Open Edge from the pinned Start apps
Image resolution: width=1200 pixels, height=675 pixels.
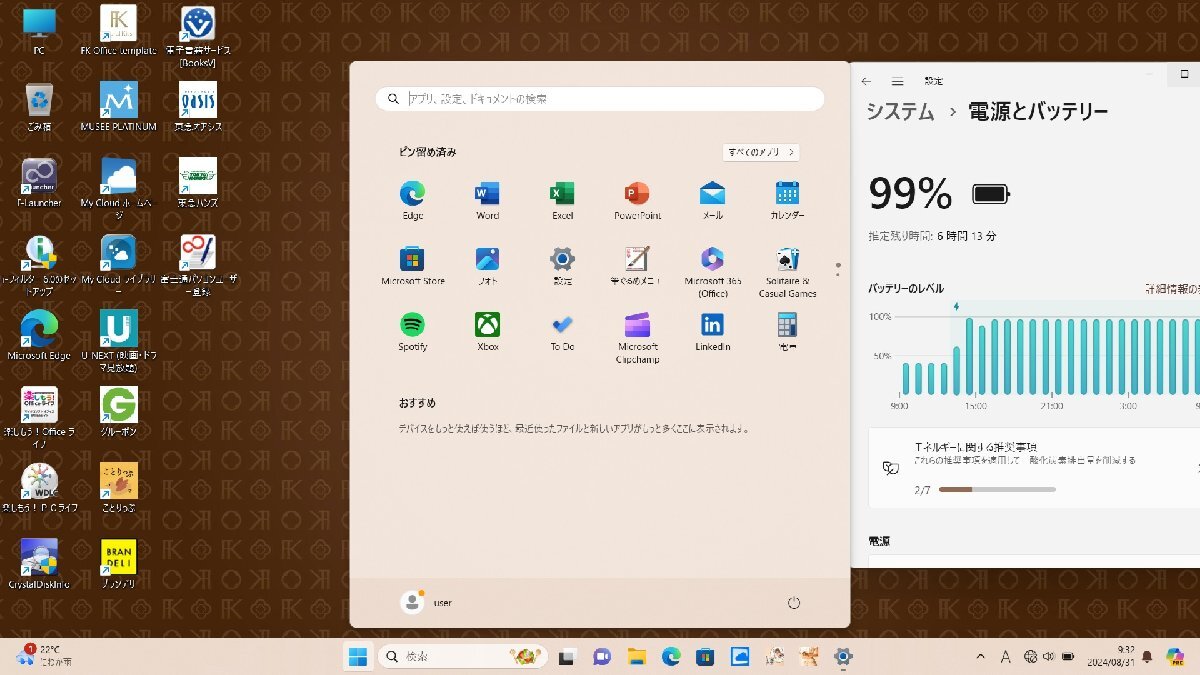click(413, 200)
